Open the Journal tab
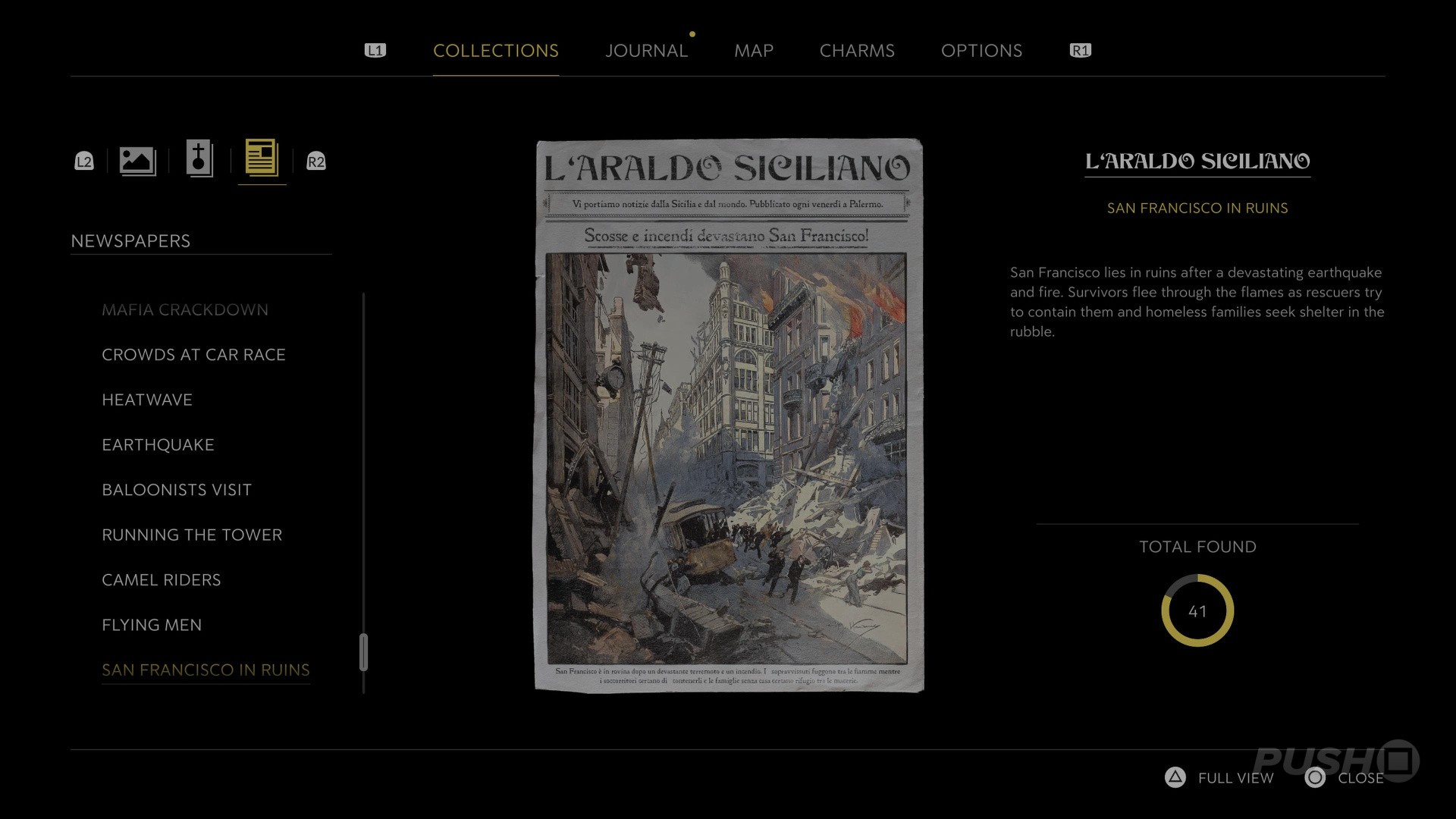Viewport: 1456px width, 819px height. [x=646, y=51]
